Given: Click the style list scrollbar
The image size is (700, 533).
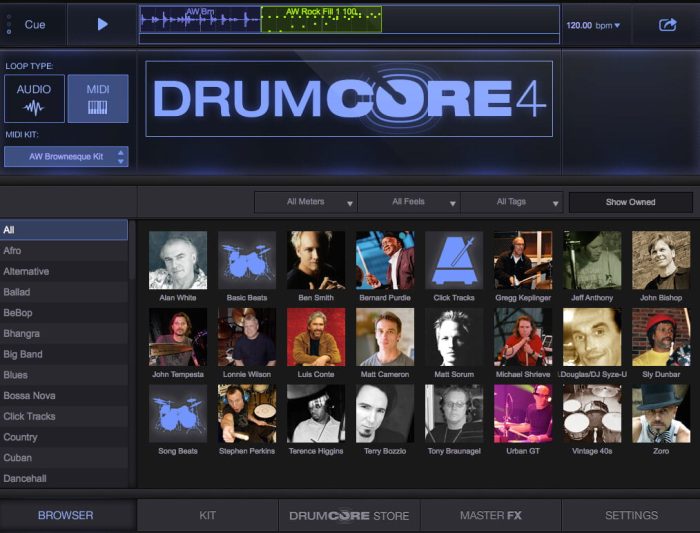Looking at the screenshot, I should (132, 250).
